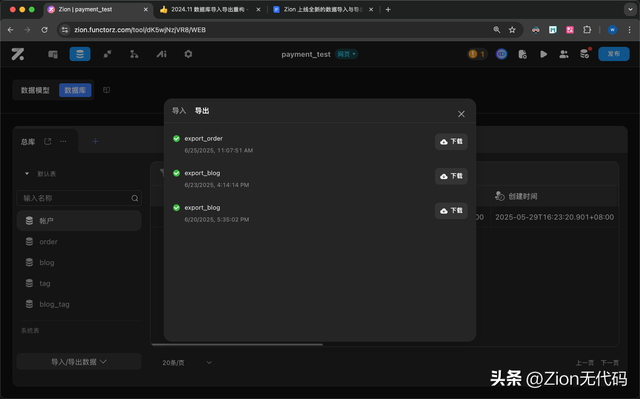Open the payment_test 网页 platform dropdown
The height and width of the screenshot is (399, 640).
(346, 54)
